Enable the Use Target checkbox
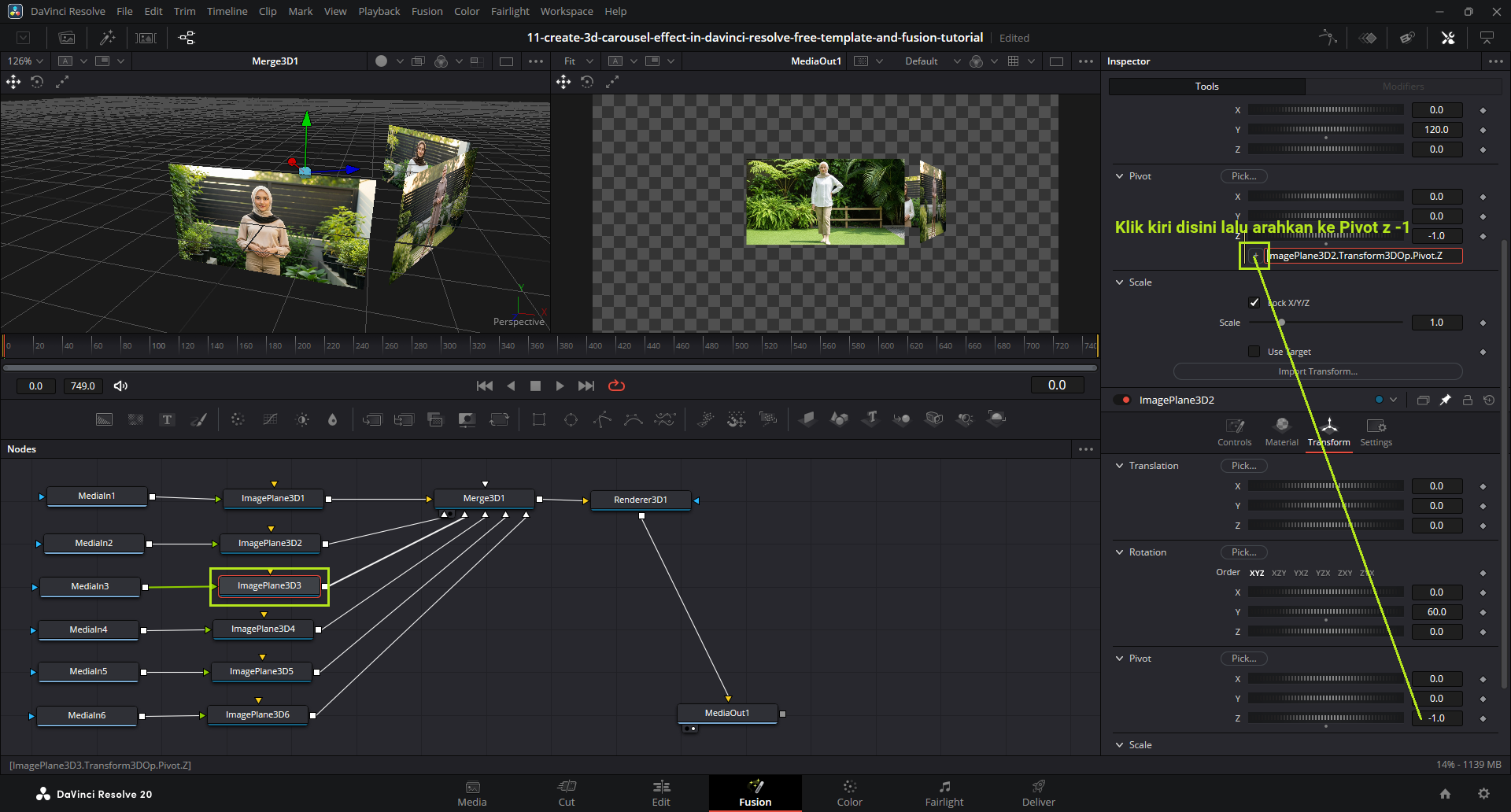This screenshot has width=1511, height=812. pos(1254,352)
